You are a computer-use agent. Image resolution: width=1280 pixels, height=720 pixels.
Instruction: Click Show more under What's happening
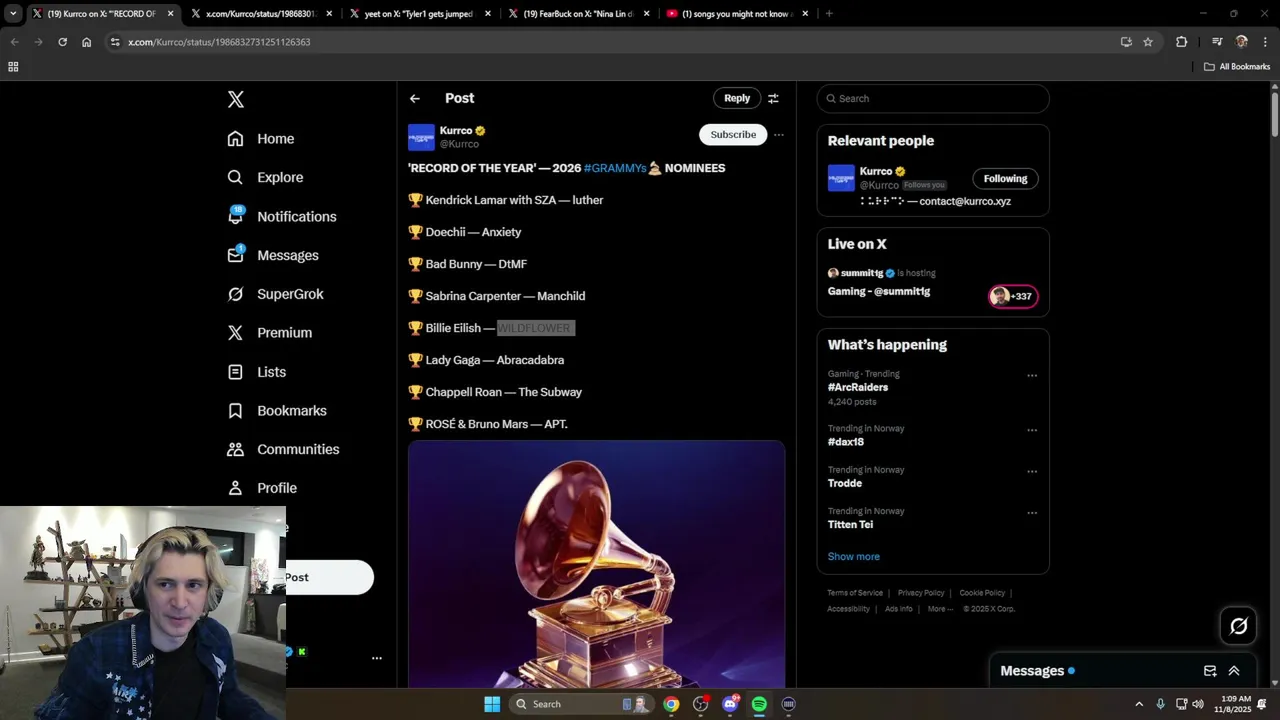pyautogui.click(x=854, y=556)
